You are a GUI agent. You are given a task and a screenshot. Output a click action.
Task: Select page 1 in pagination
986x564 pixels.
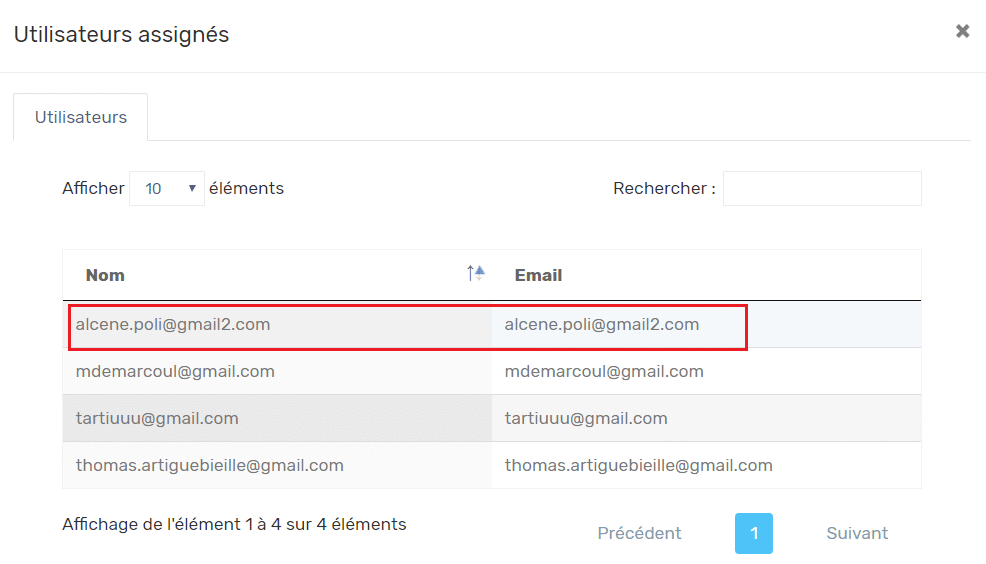click(x=753, y=533)
